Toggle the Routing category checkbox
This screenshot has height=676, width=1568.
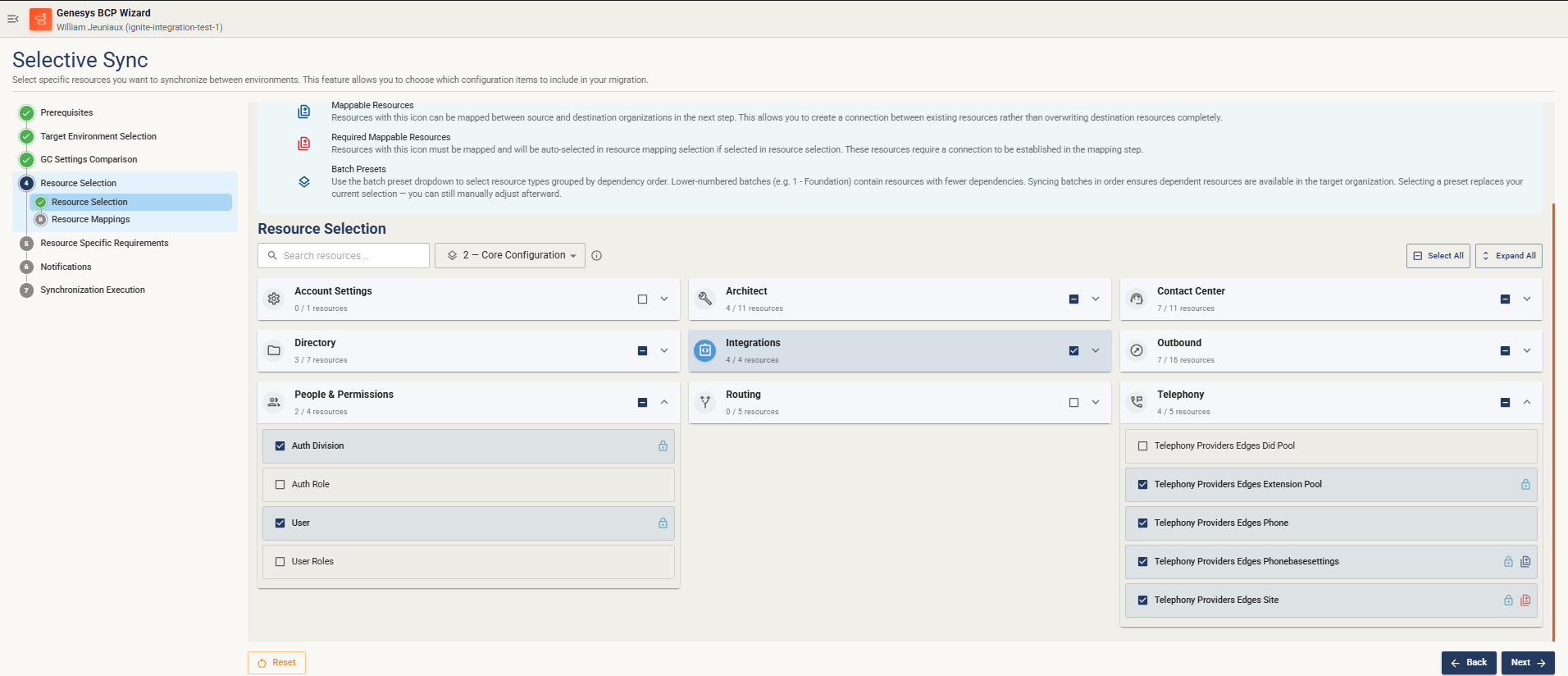coord(1073,403)
